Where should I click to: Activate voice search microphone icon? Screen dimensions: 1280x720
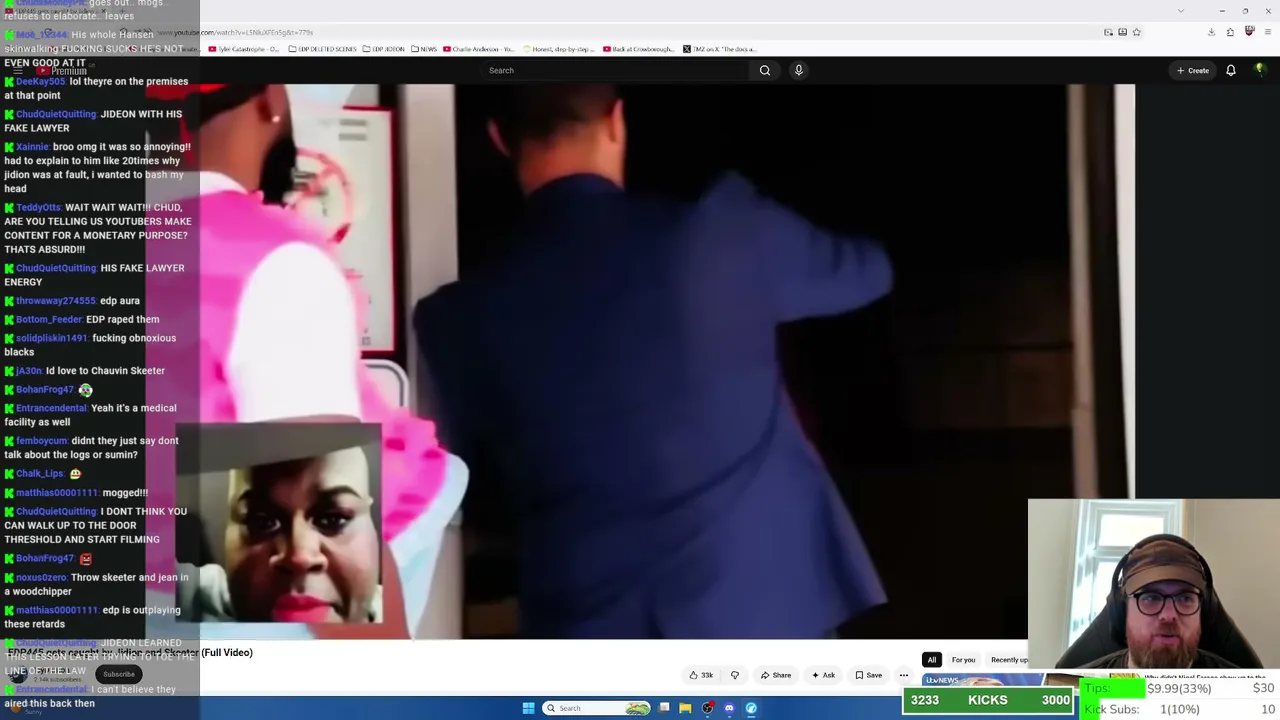coord(798,70)
